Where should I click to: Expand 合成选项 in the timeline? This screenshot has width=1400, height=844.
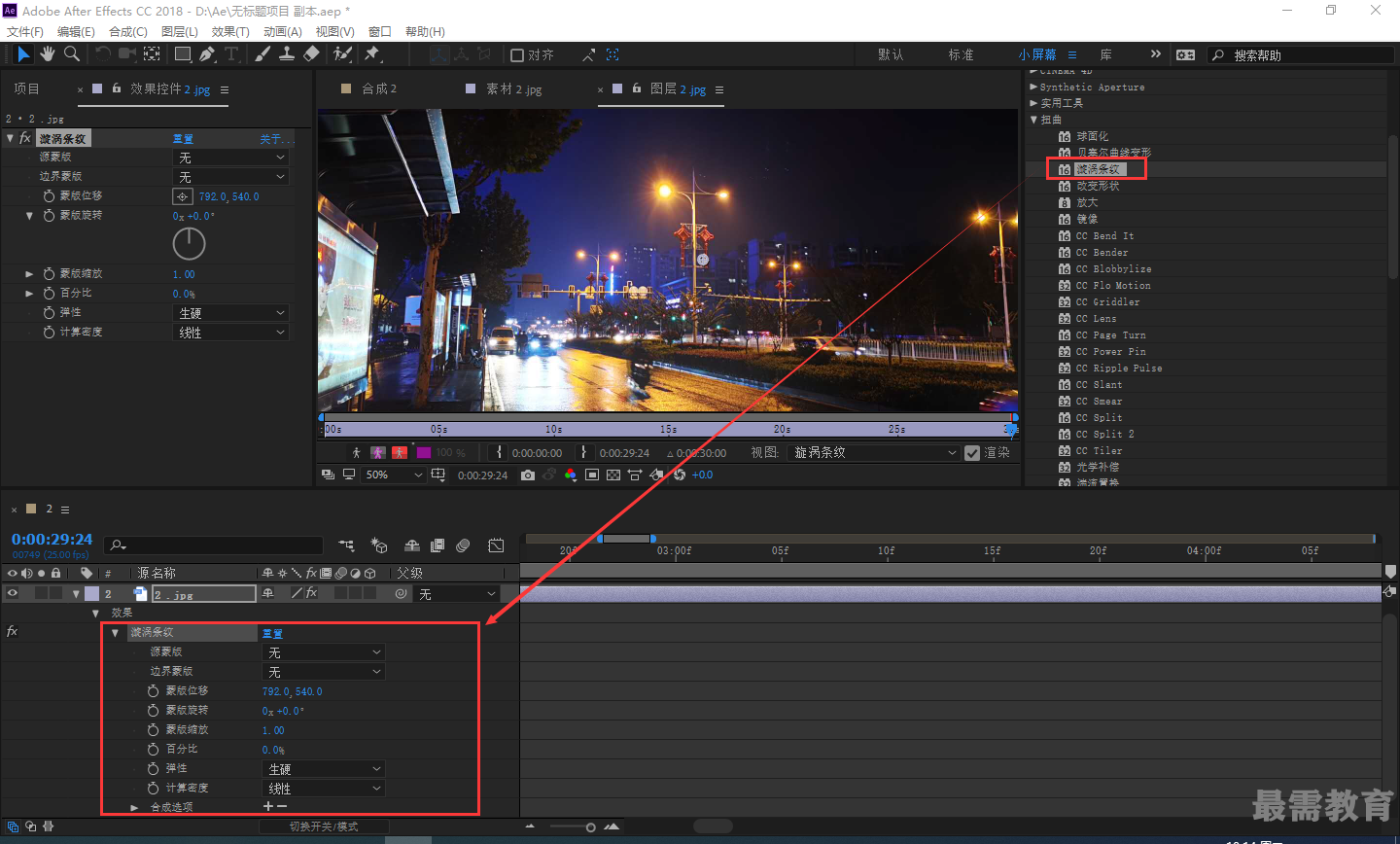tap(134, 808)
